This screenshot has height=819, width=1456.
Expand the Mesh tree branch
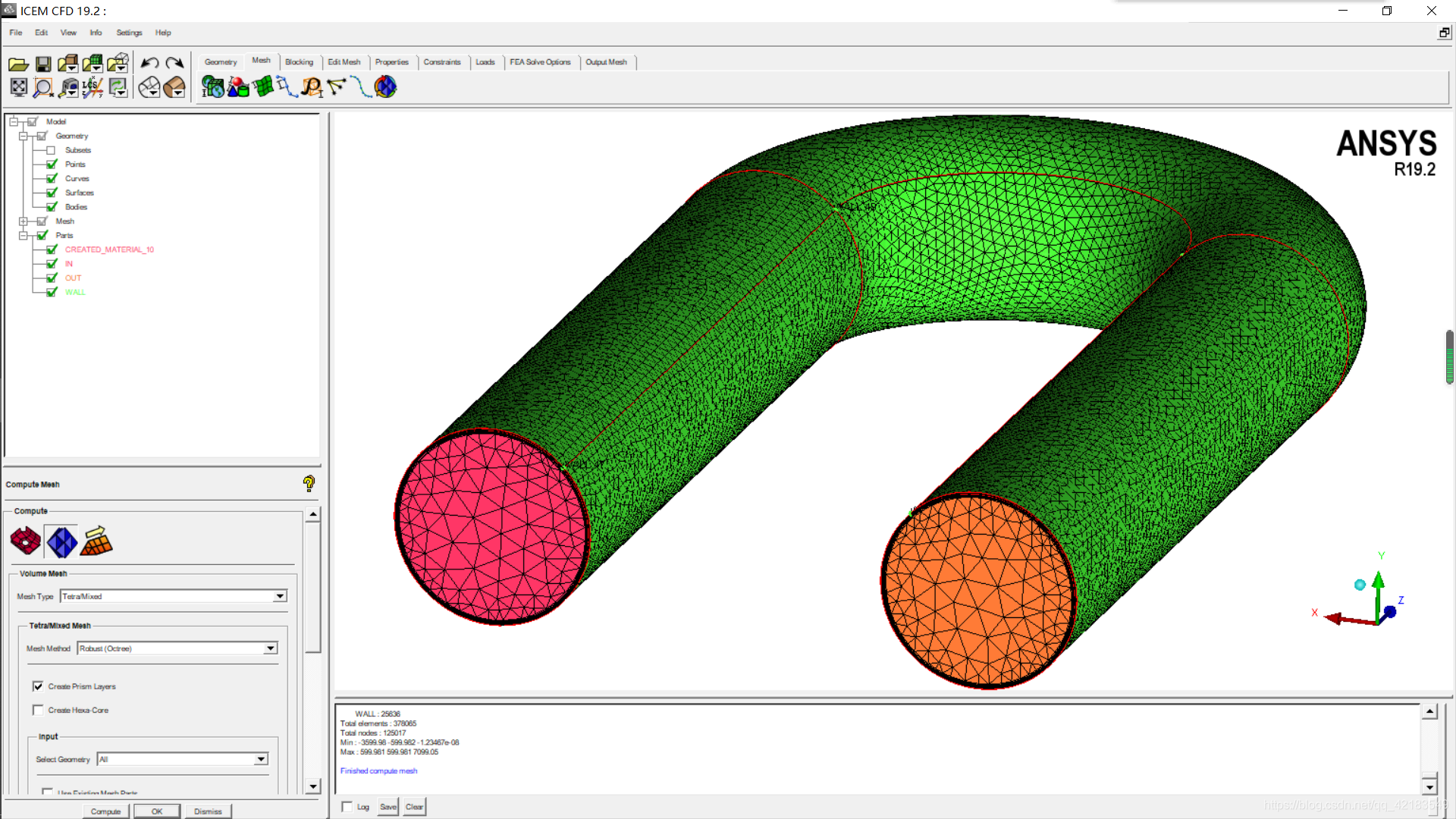coord(24,221)
